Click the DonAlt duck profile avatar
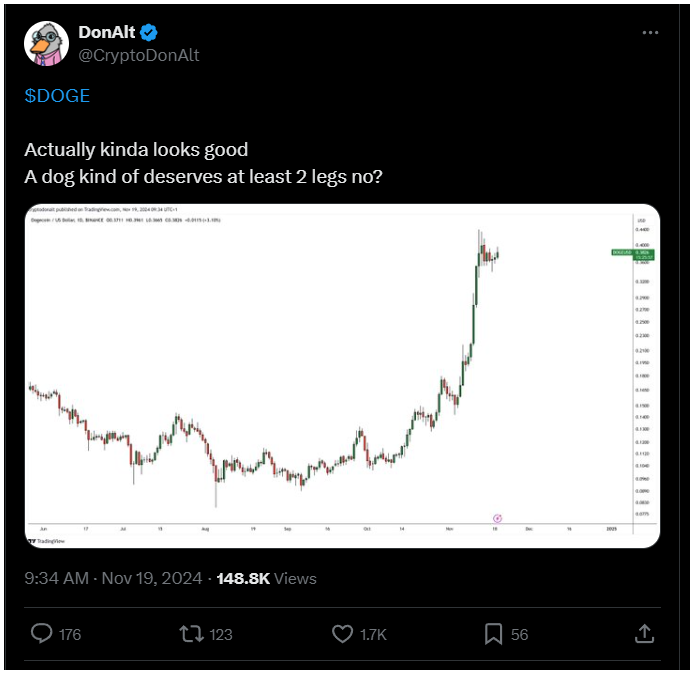This screenshot has width=694, height=674. 46,43
